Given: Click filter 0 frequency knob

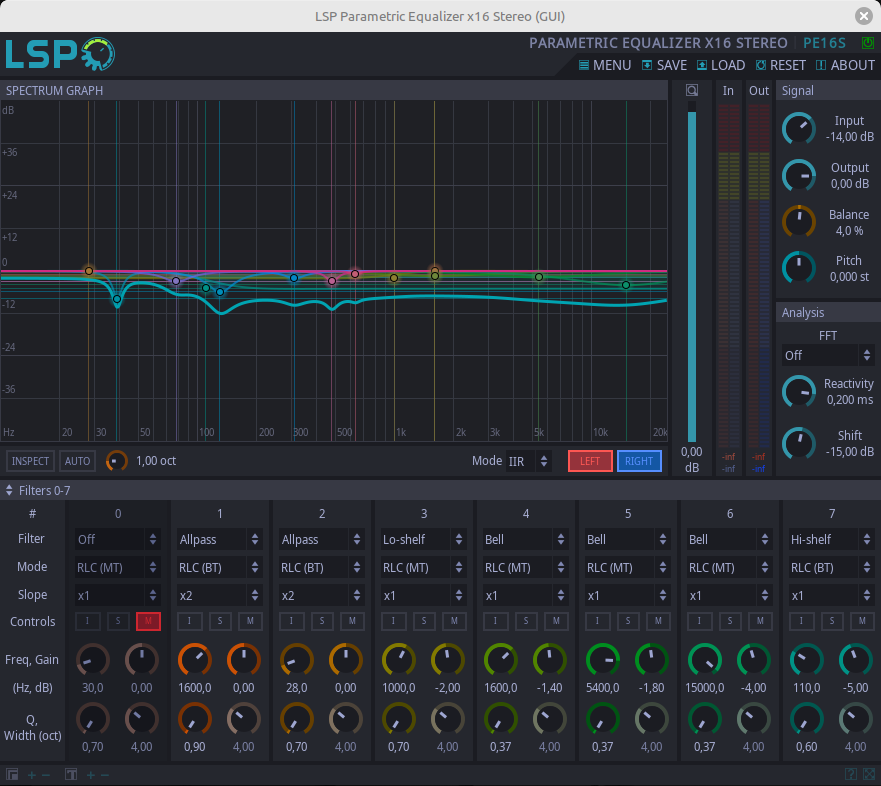Looking at the screenshot, I should tap(93, 660).
